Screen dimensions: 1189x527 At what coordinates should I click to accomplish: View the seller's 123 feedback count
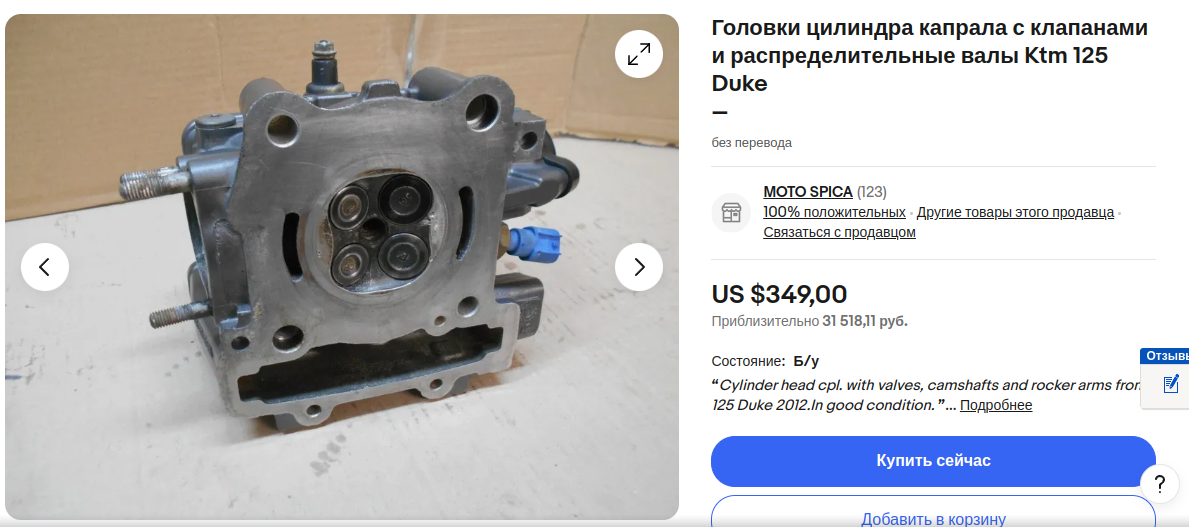(871, 192)
